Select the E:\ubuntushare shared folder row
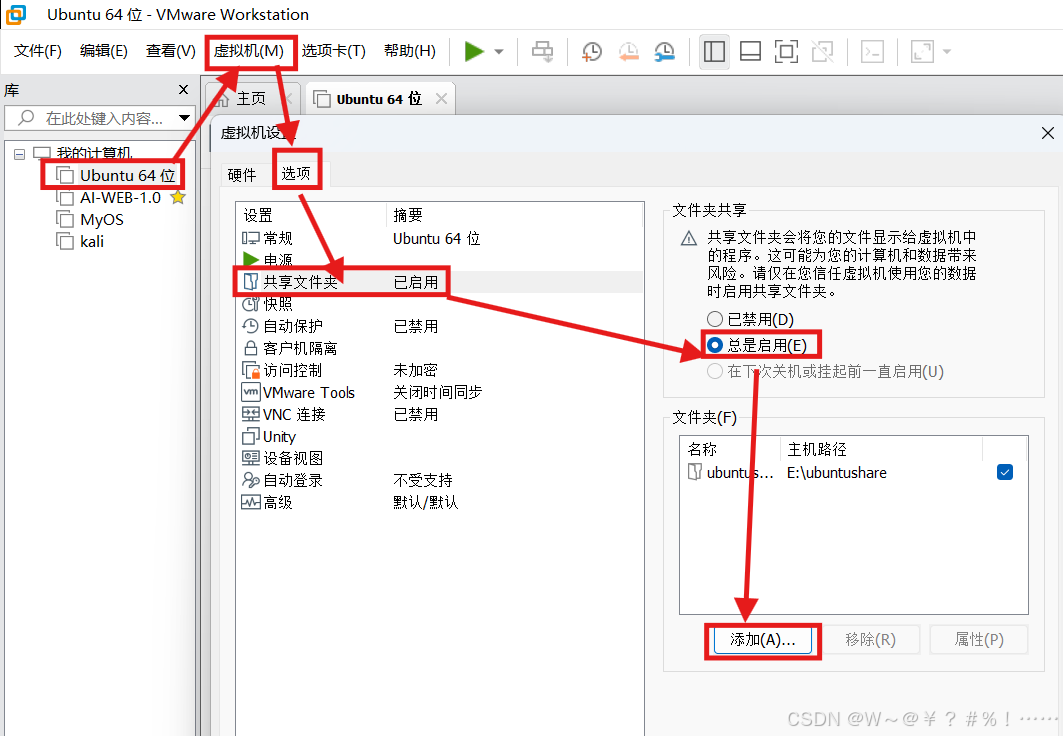The image size is (1063, 736). pyautogui.click(x=853, y=472)
